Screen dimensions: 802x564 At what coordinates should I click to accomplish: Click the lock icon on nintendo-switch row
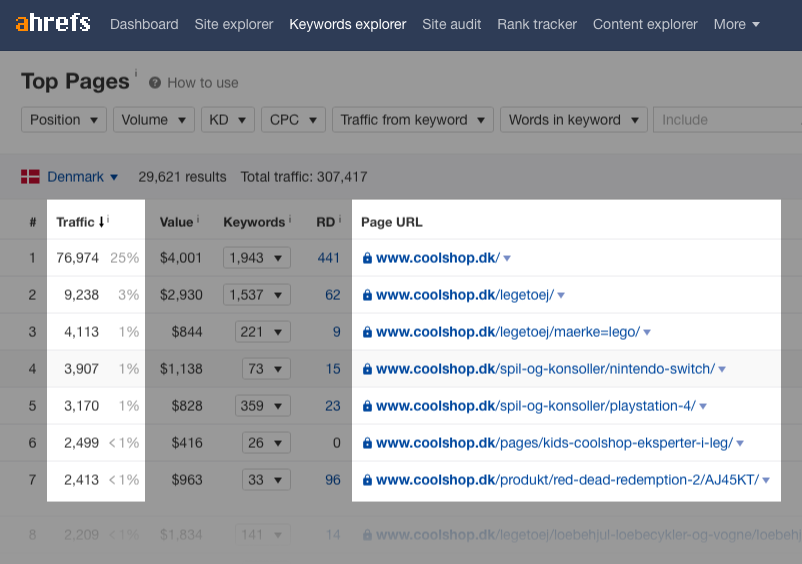point(367,369)
